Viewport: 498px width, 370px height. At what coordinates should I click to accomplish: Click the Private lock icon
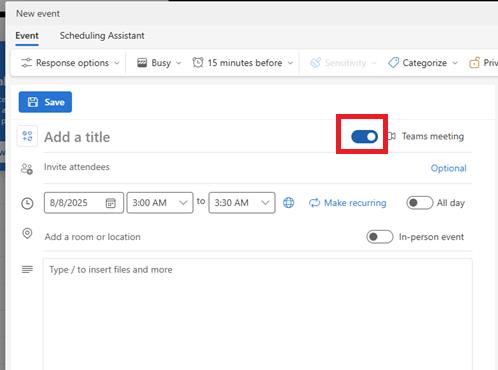[x=474, y=63]
